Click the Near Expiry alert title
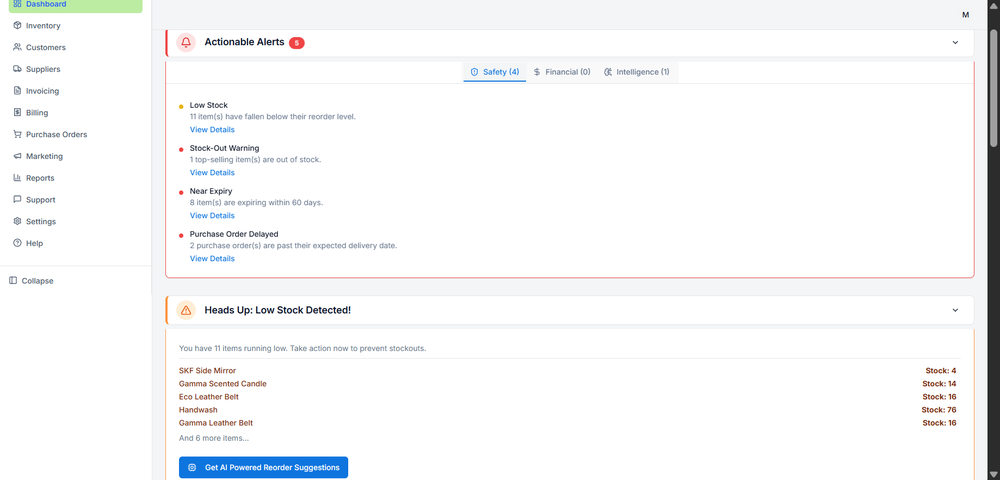 (x=211, y=191)
